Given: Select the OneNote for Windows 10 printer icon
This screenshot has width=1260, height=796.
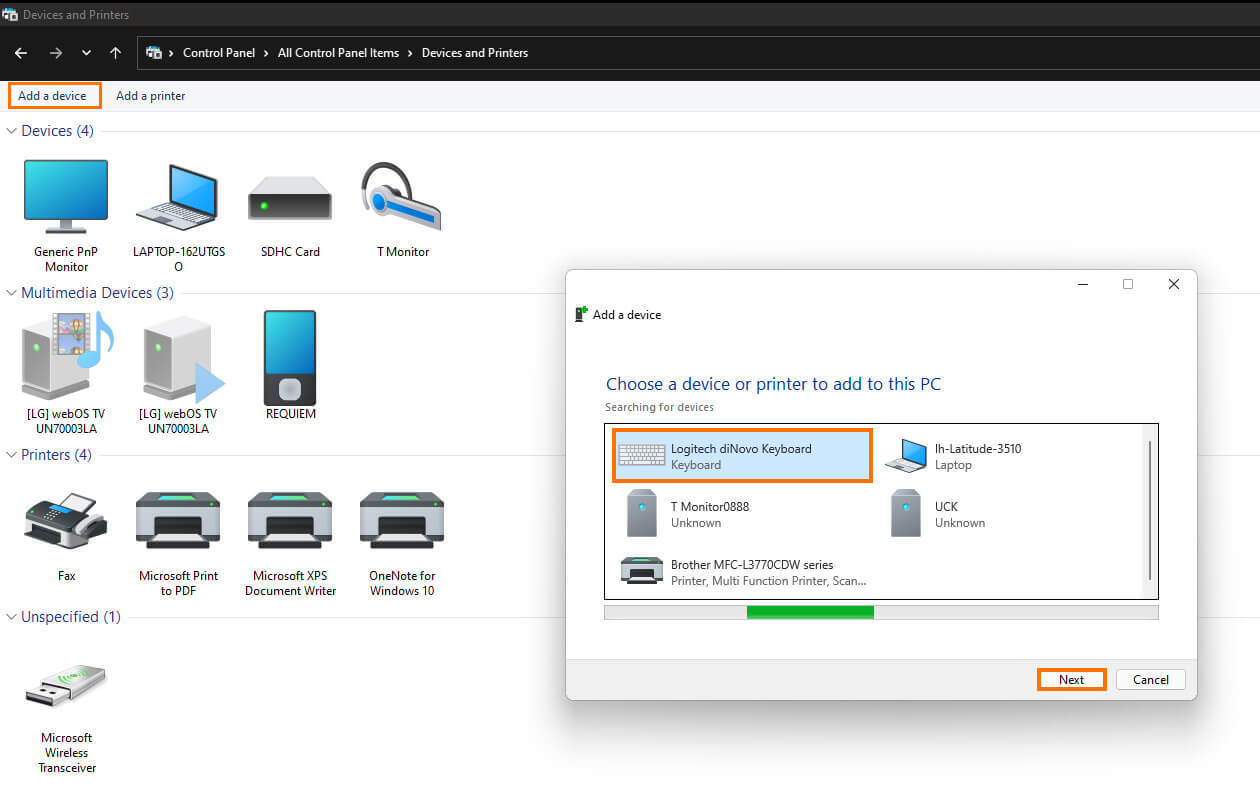Looking at the screenshot, I should (x=402, y=521).
